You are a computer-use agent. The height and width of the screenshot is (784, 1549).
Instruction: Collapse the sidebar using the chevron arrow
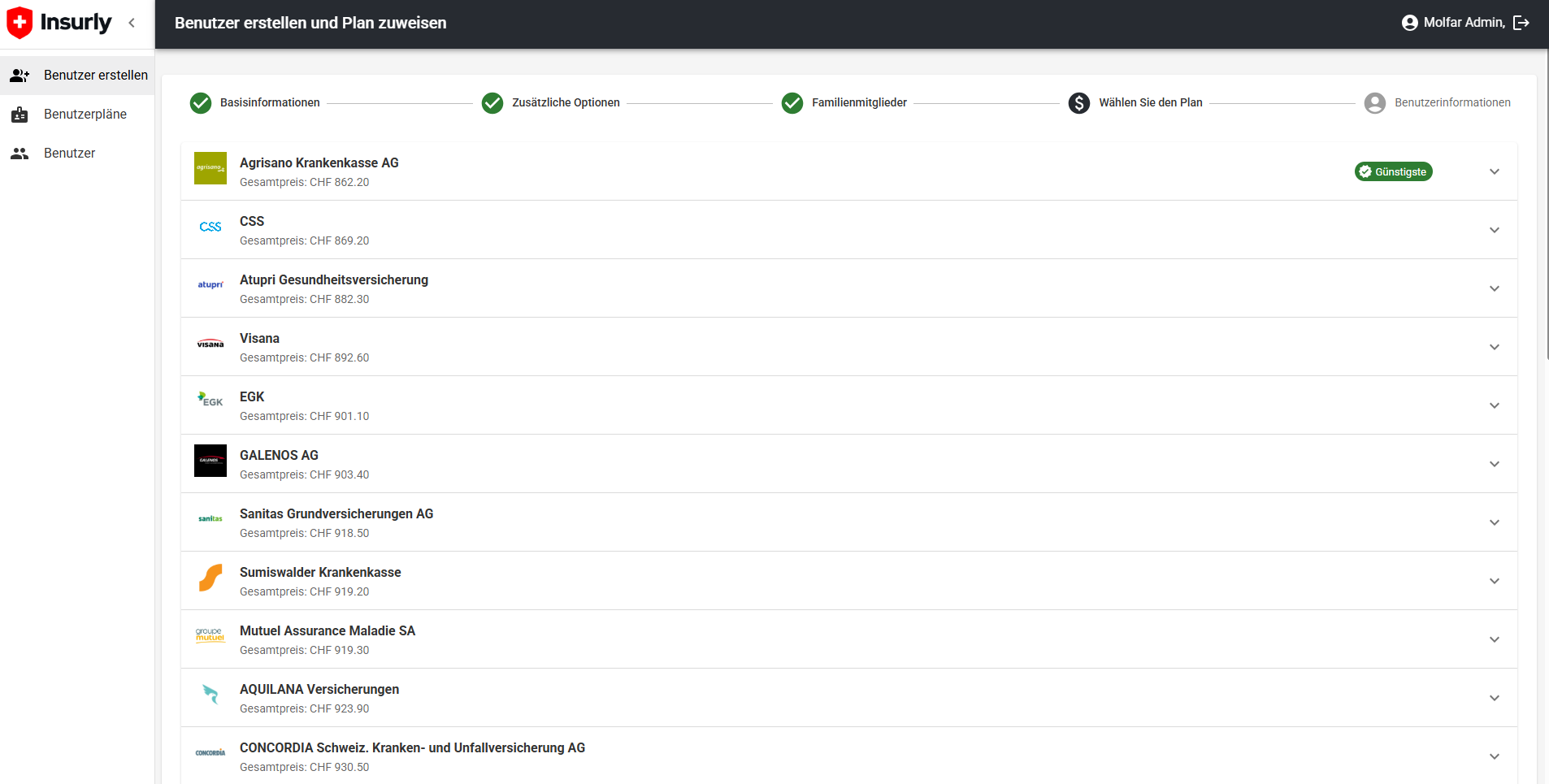(x=132, y=23)
